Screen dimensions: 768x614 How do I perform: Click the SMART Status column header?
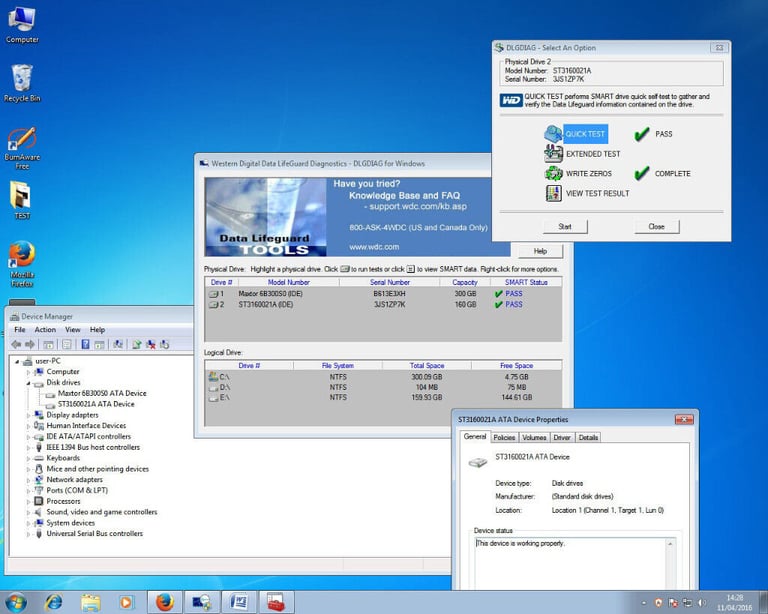click(x=526, y=282)
